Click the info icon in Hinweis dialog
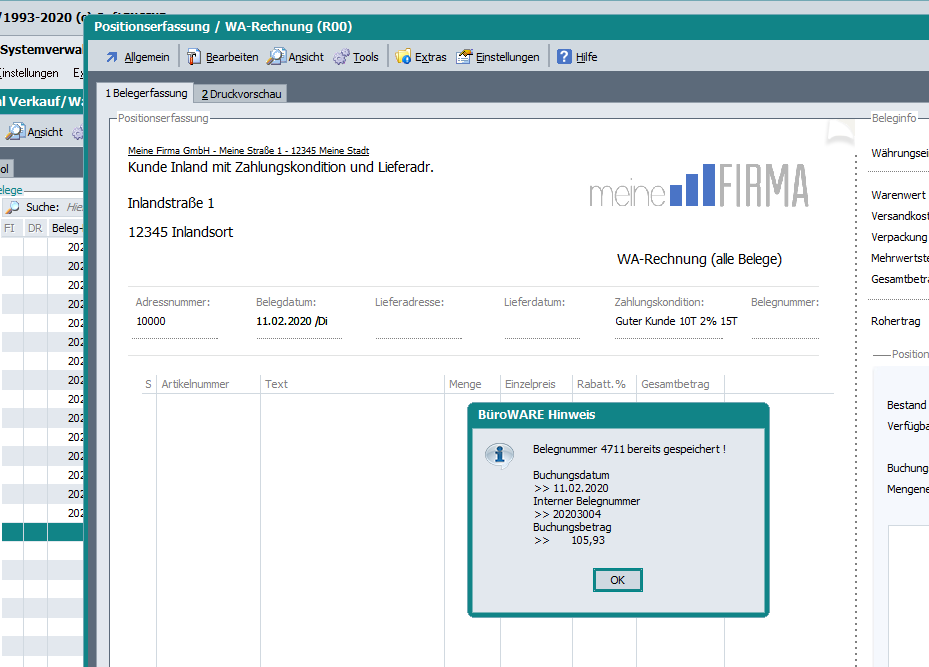The height and width of the screenshot is (667, 929). (x=499, y=455)
